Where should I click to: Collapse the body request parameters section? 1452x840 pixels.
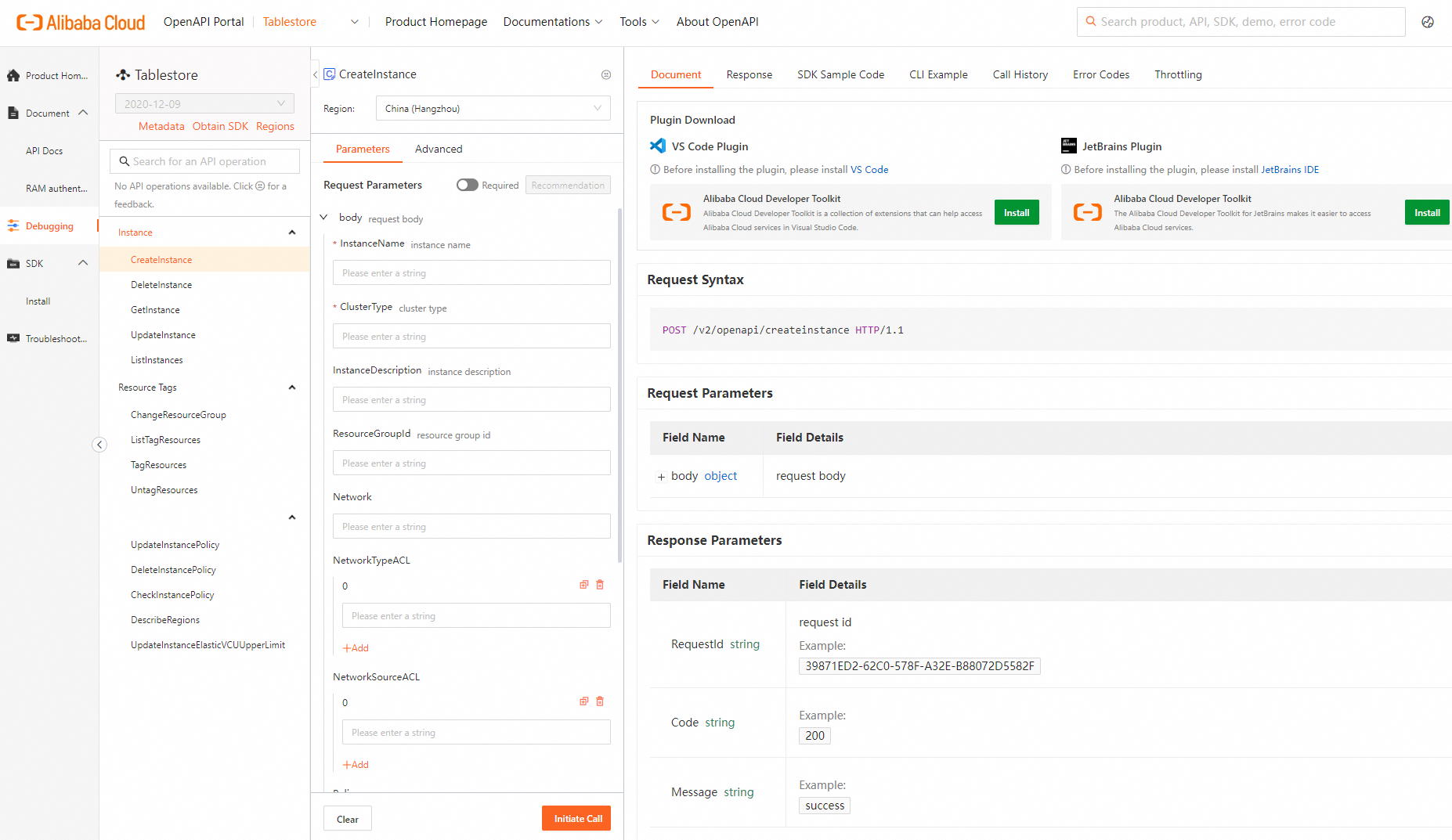coord(323,218)
